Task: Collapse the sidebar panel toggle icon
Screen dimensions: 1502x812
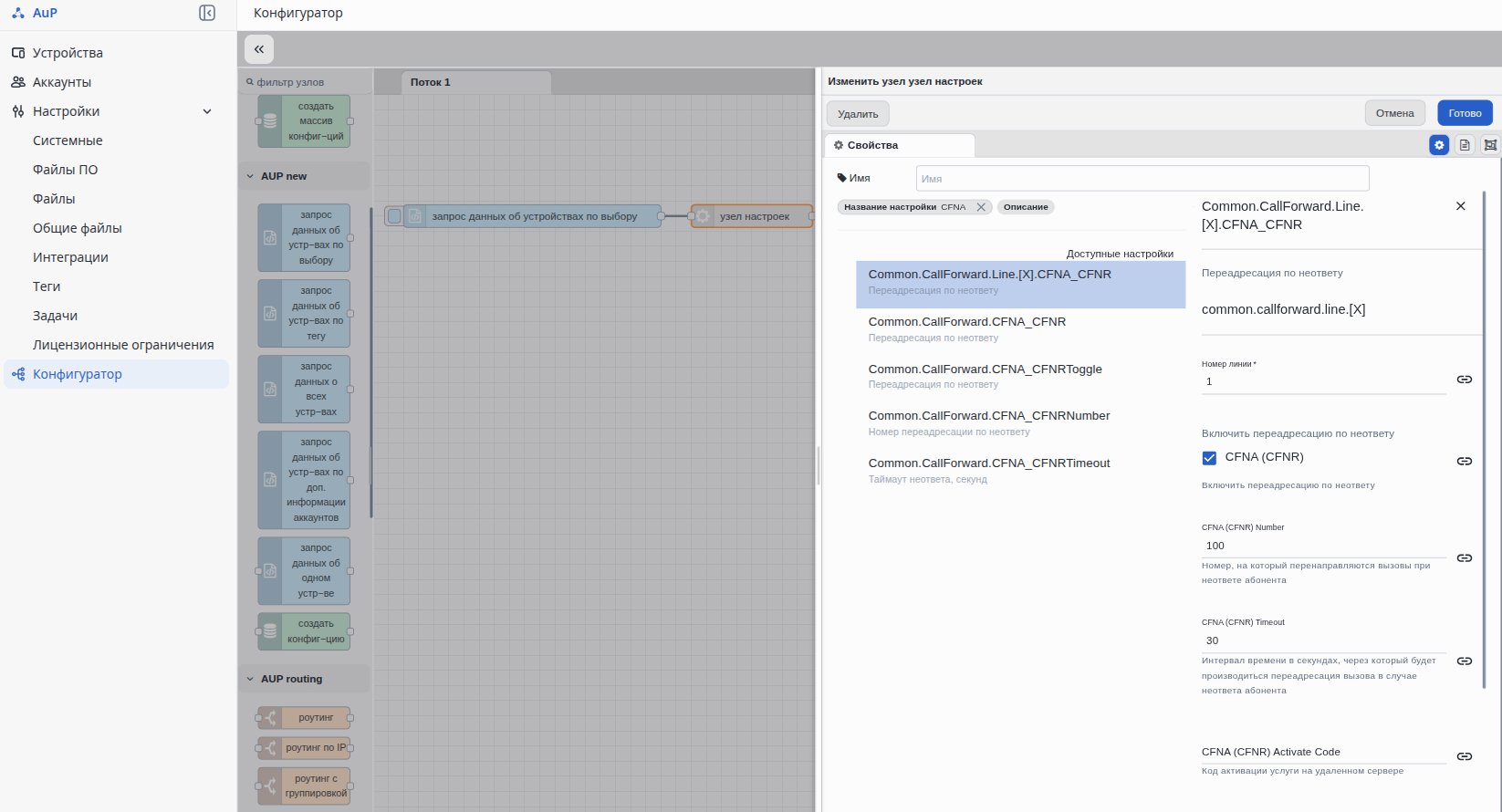Action: click(x=207, y=13)
